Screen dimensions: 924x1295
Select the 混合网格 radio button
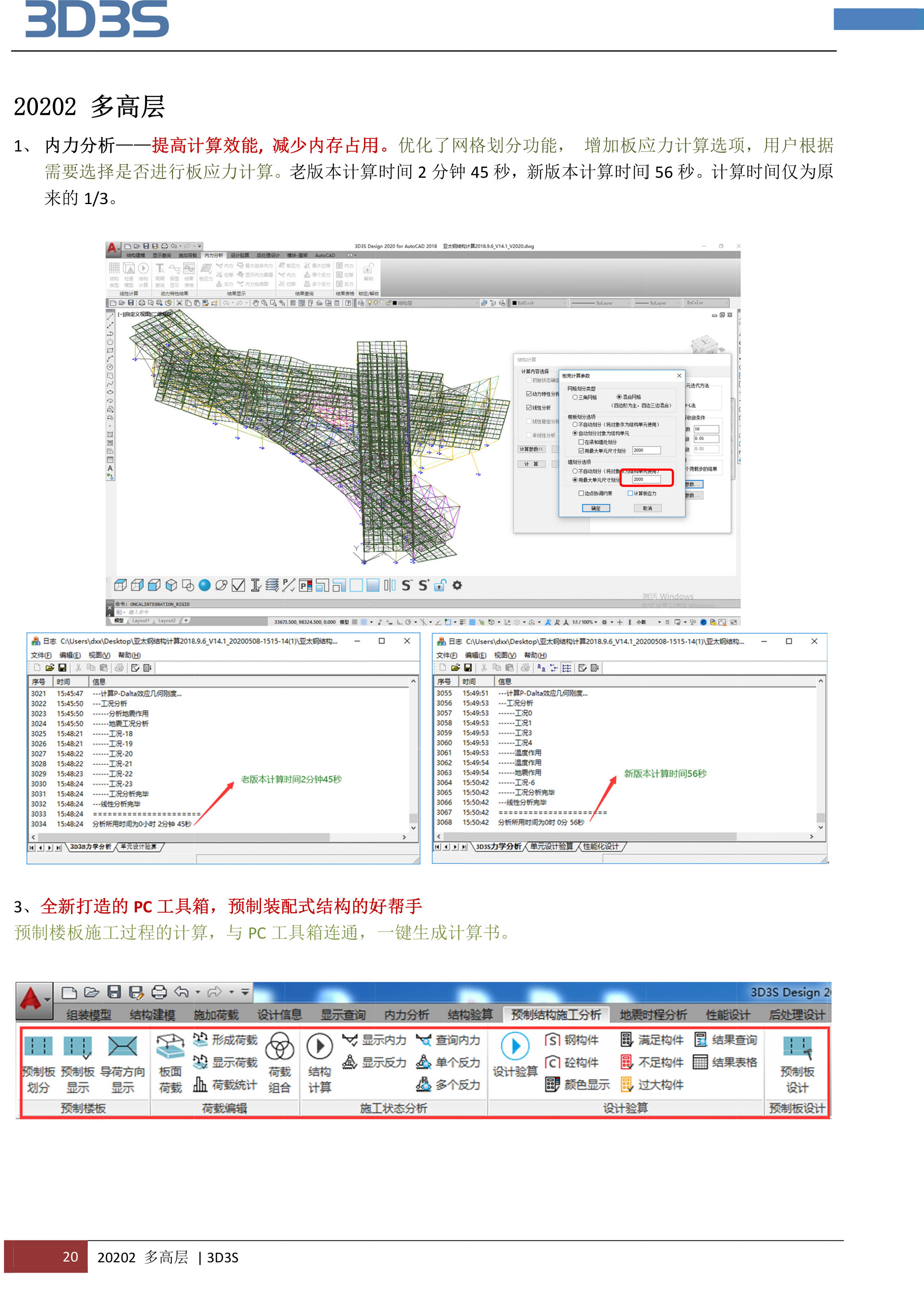[x=619, y=397]
